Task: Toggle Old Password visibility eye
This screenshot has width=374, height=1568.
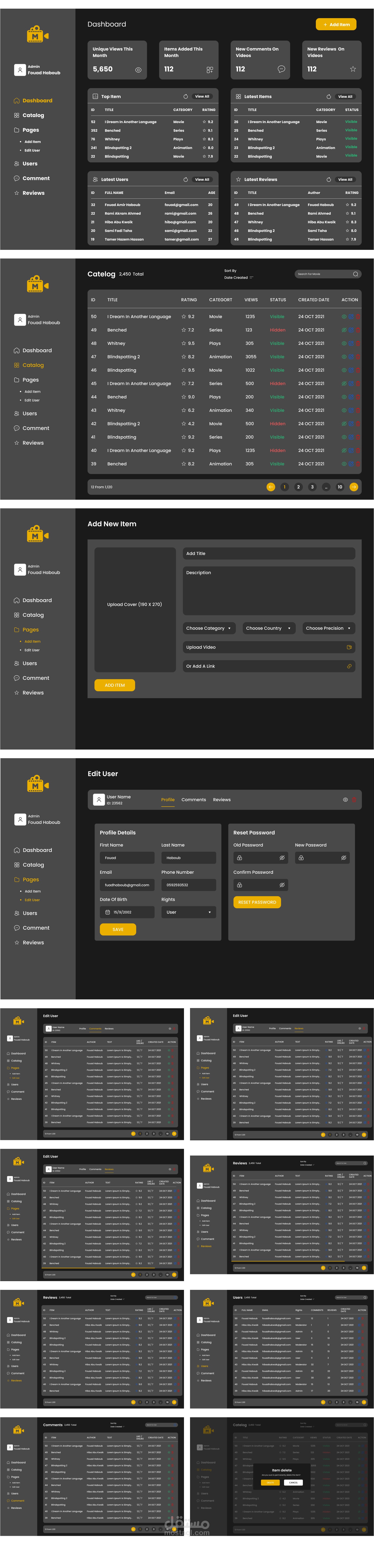Action: [282, 858]
